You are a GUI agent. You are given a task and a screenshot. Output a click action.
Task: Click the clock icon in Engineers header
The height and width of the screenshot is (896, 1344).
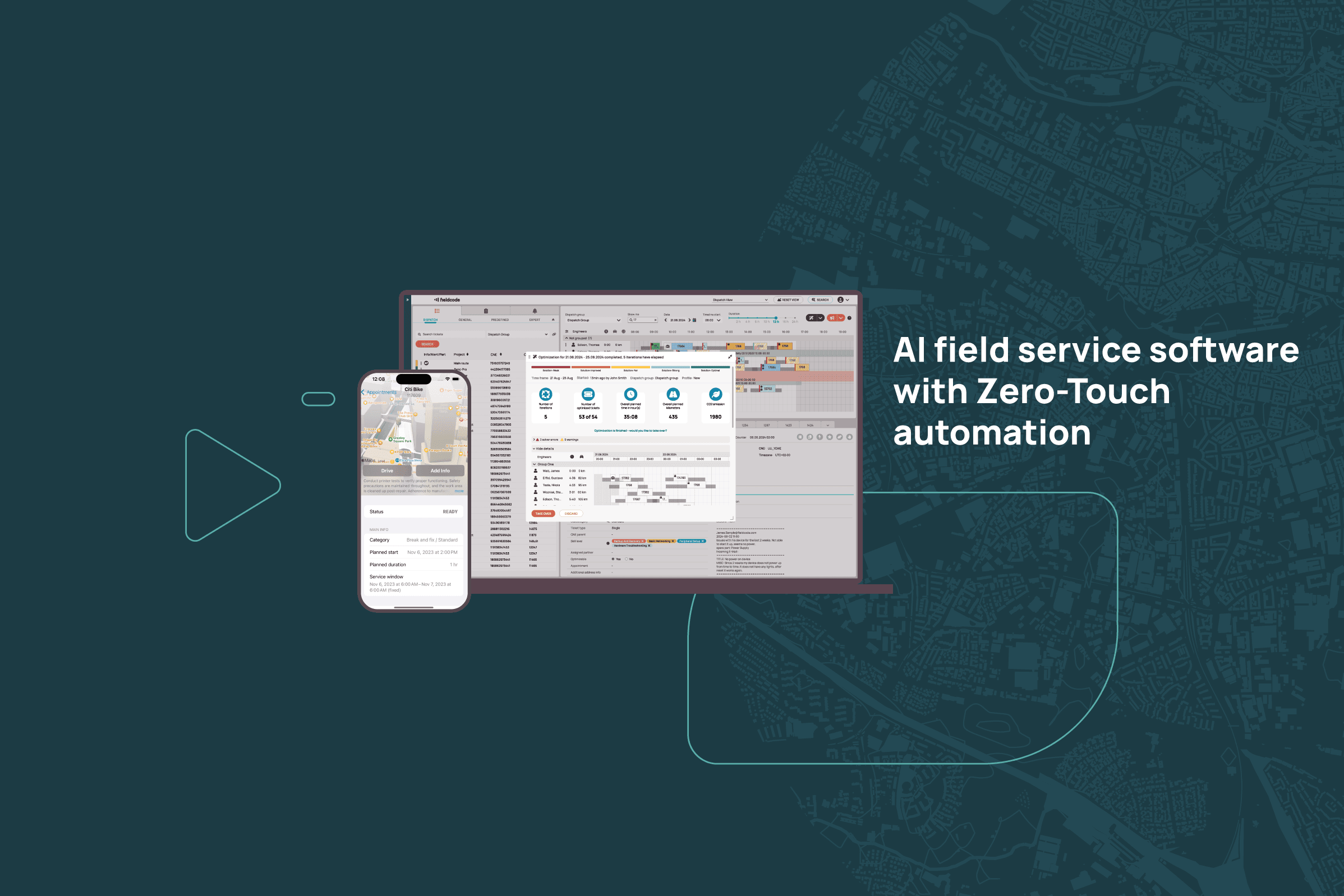pos(606,331)
